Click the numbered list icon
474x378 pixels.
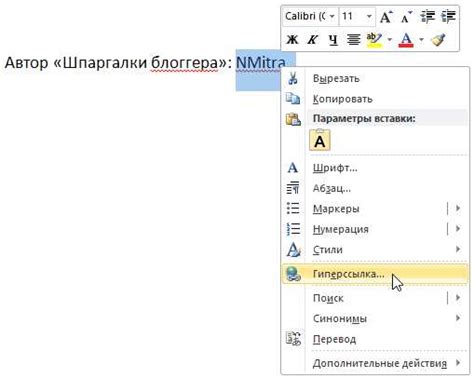[x=293, y=229]
